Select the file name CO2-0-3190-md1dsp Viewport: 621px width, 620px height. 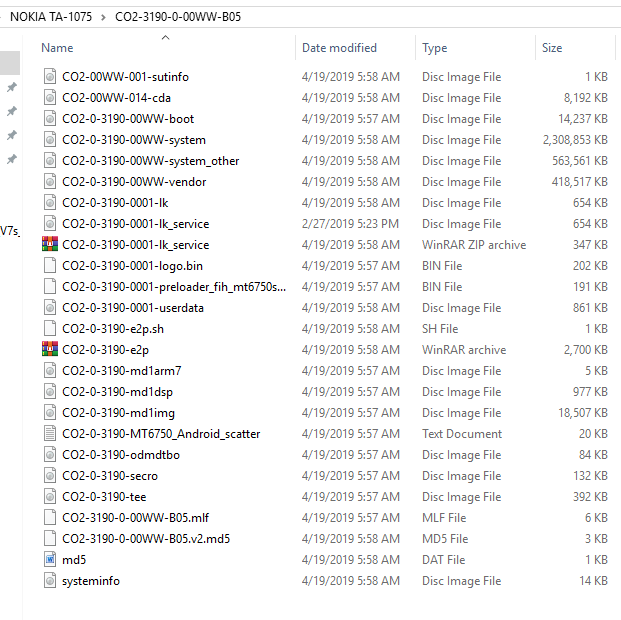click(118, 392)
